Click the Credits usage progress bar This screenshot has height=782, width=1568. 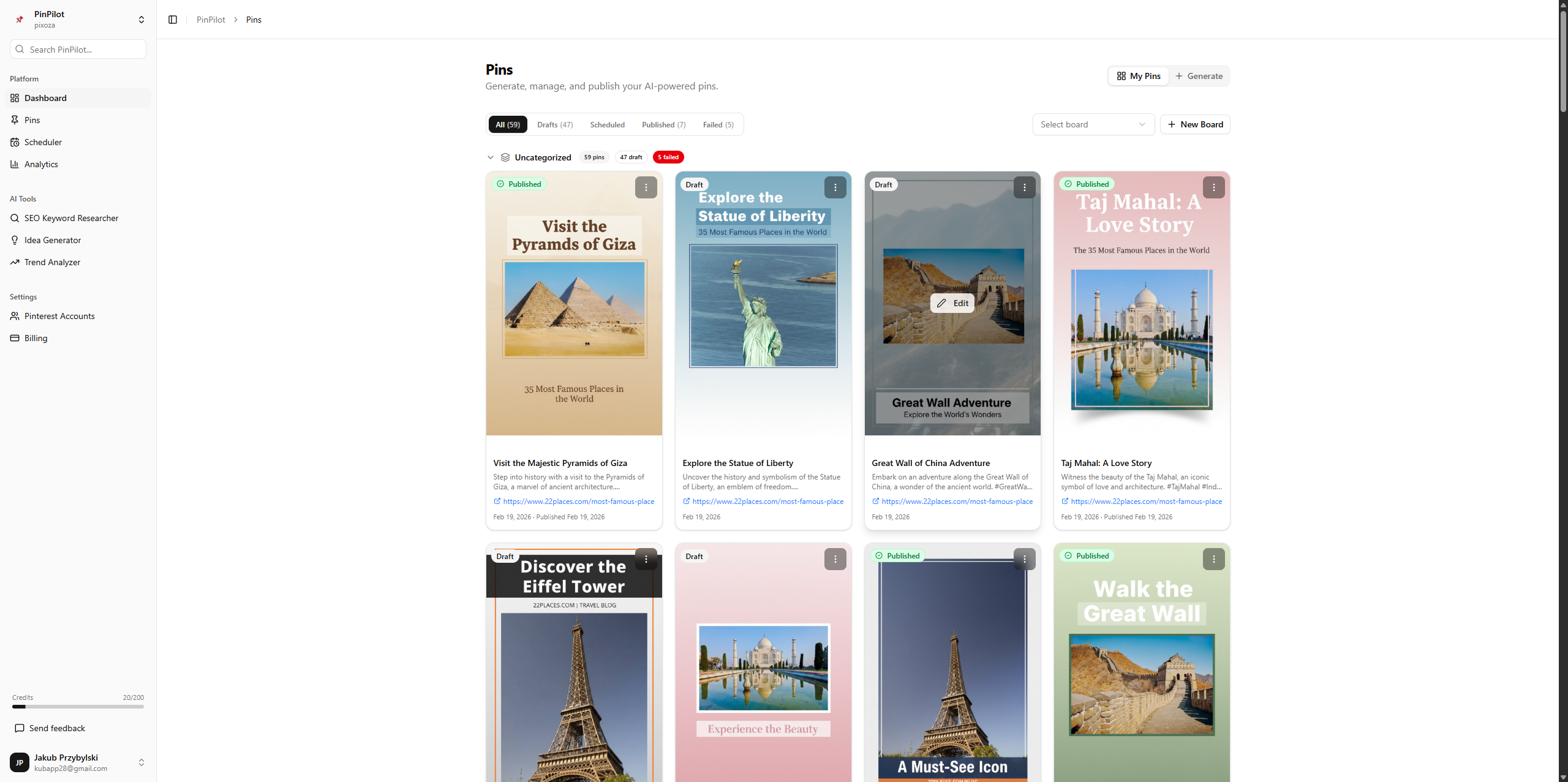tap(78, 707)
